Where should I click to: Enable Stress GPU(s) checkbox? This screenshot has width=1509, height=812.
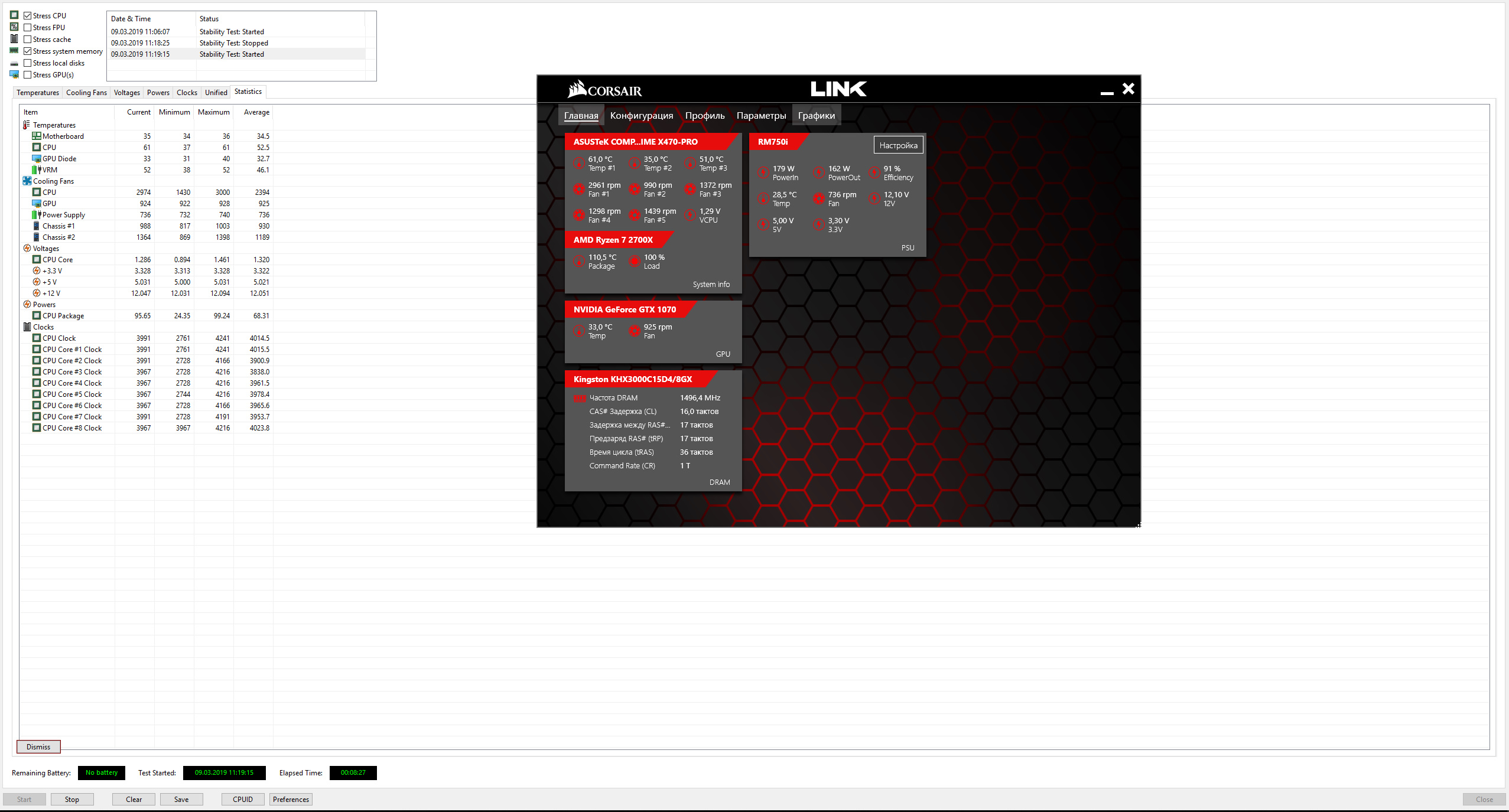tap(27, 75)
